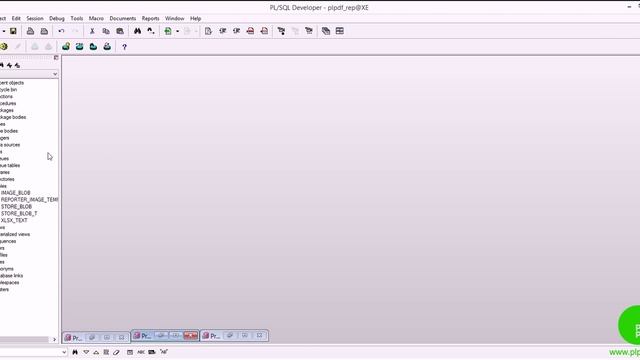Screen dimensions: 640x360
Task: Open Help with question mark icon
Action: pyautogui.click(x=124, y=47)
